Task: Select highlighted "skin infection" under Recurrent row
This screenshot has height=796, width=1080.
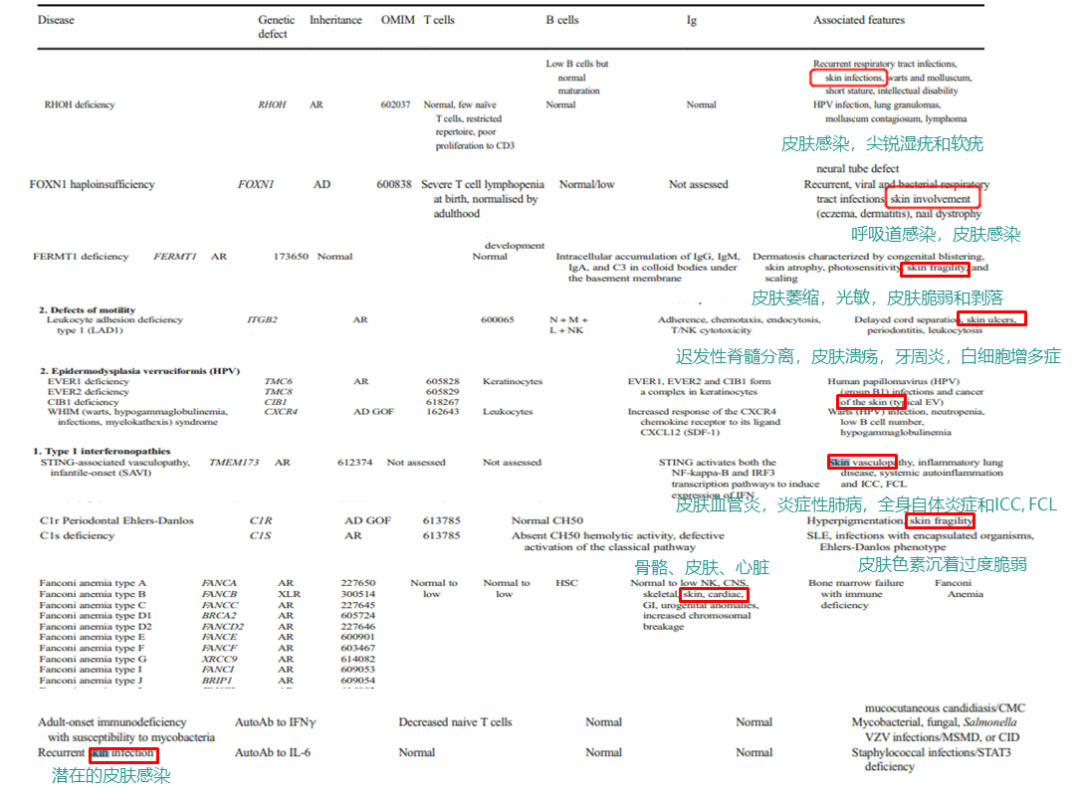Action: 123,753
